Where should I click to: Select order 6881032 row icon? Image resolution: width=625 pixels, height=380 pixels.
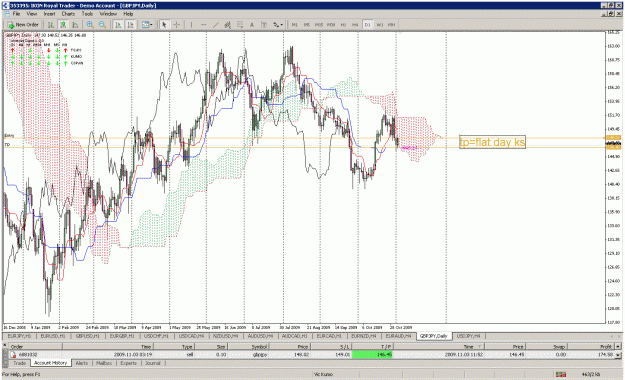(13, 354)
